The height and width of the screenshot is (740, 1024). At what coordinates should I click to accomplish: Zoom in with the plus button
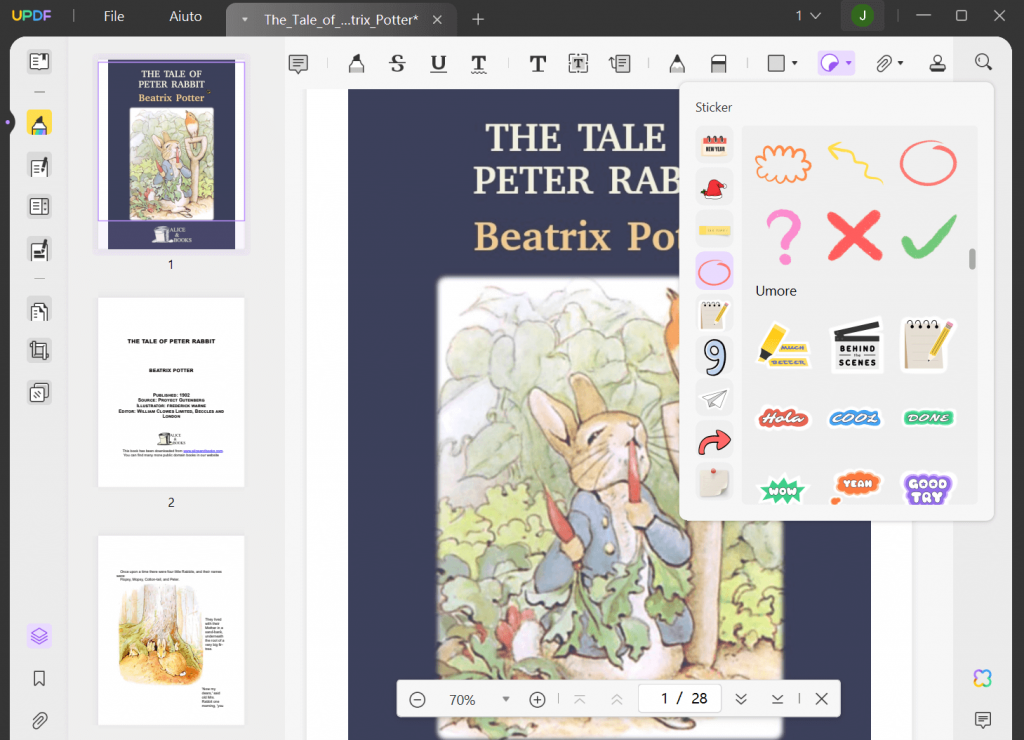click(x=537, y=700)
